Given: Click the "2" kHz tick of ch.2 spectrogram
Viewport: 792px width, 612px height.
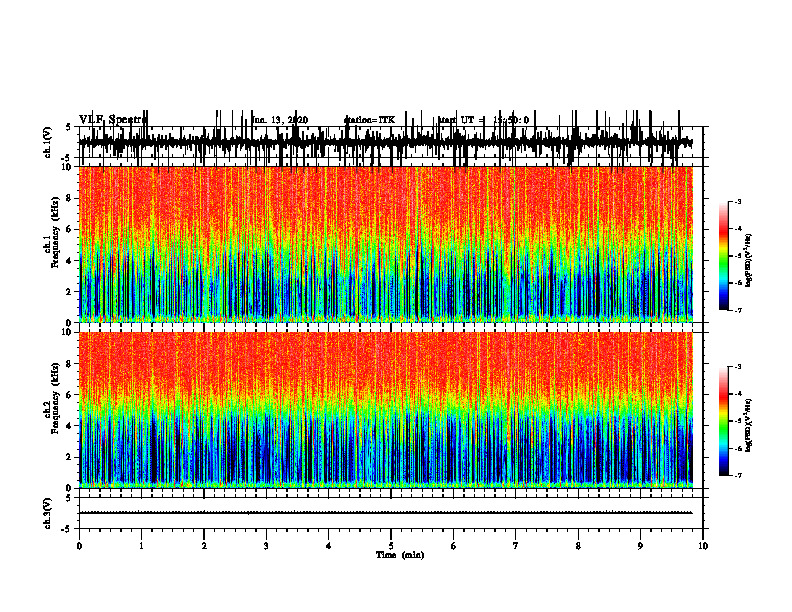Looking at the screenshot, I should pos(69,457).
